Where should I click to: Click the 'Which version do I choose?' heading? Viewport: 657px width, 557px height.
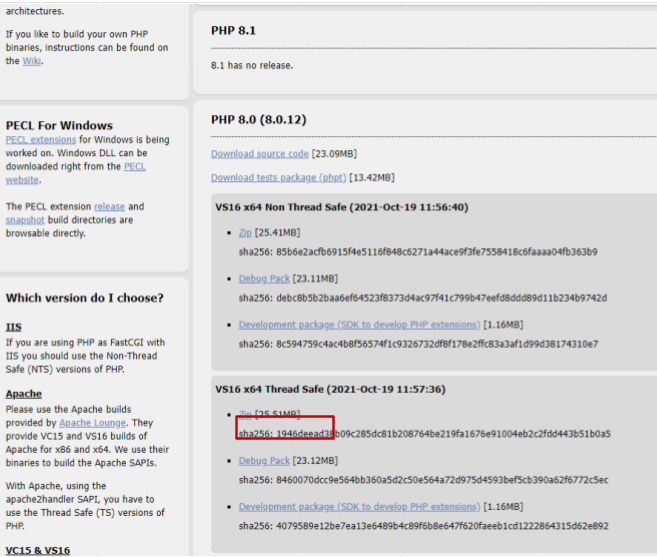coord(85,298)
